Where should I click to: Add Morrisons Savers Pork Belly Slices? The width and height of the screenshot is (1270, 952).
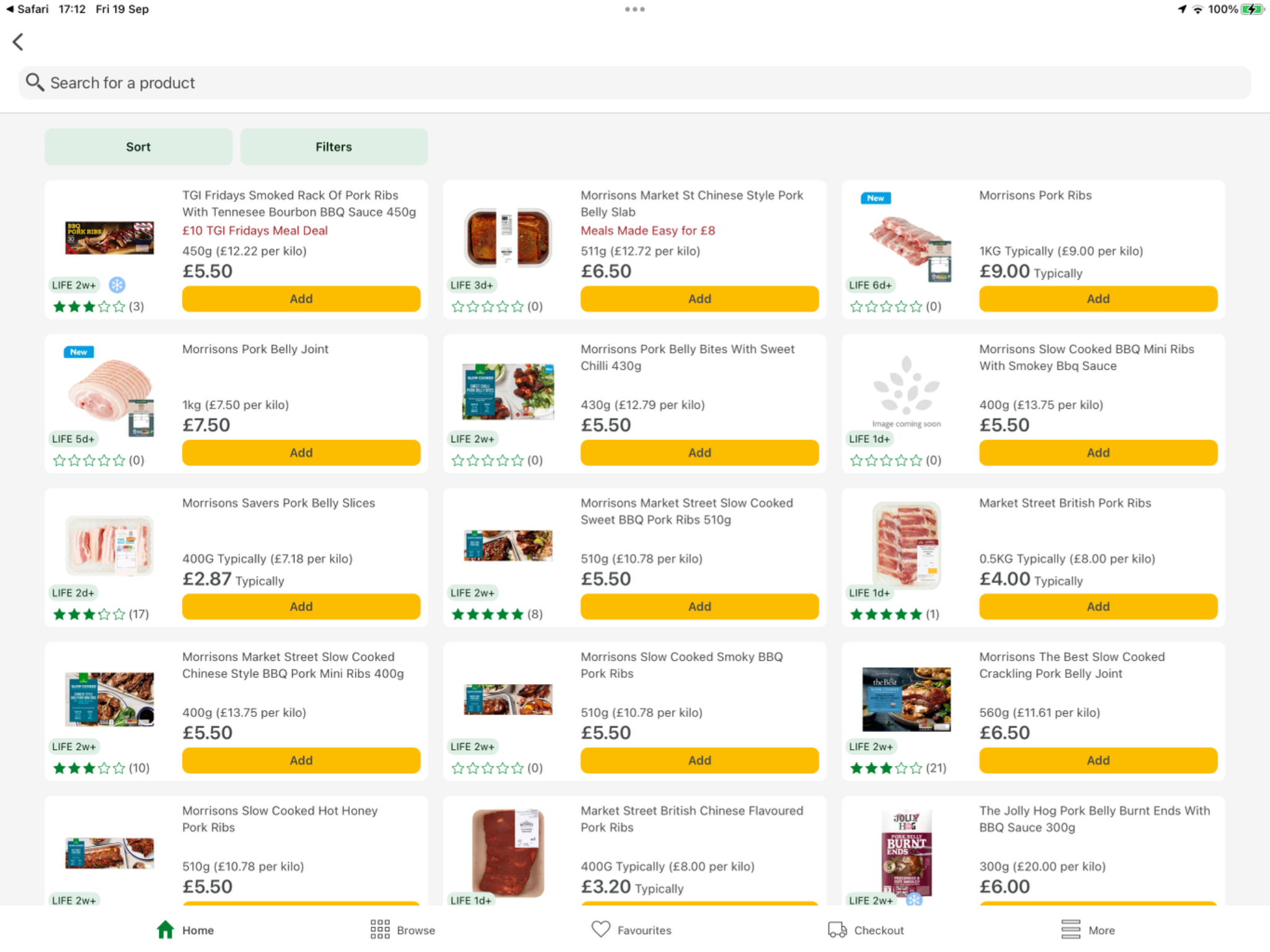coord(301,607)
